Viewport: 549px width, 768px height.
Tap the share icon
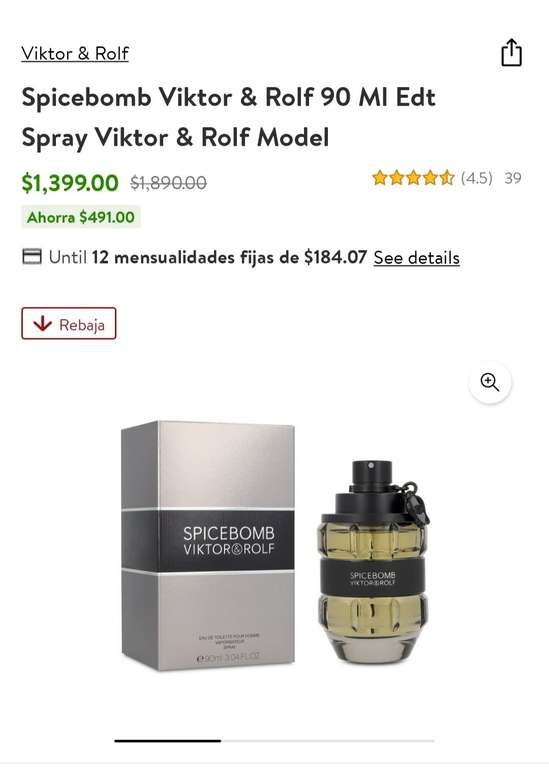tap(511, 52)
